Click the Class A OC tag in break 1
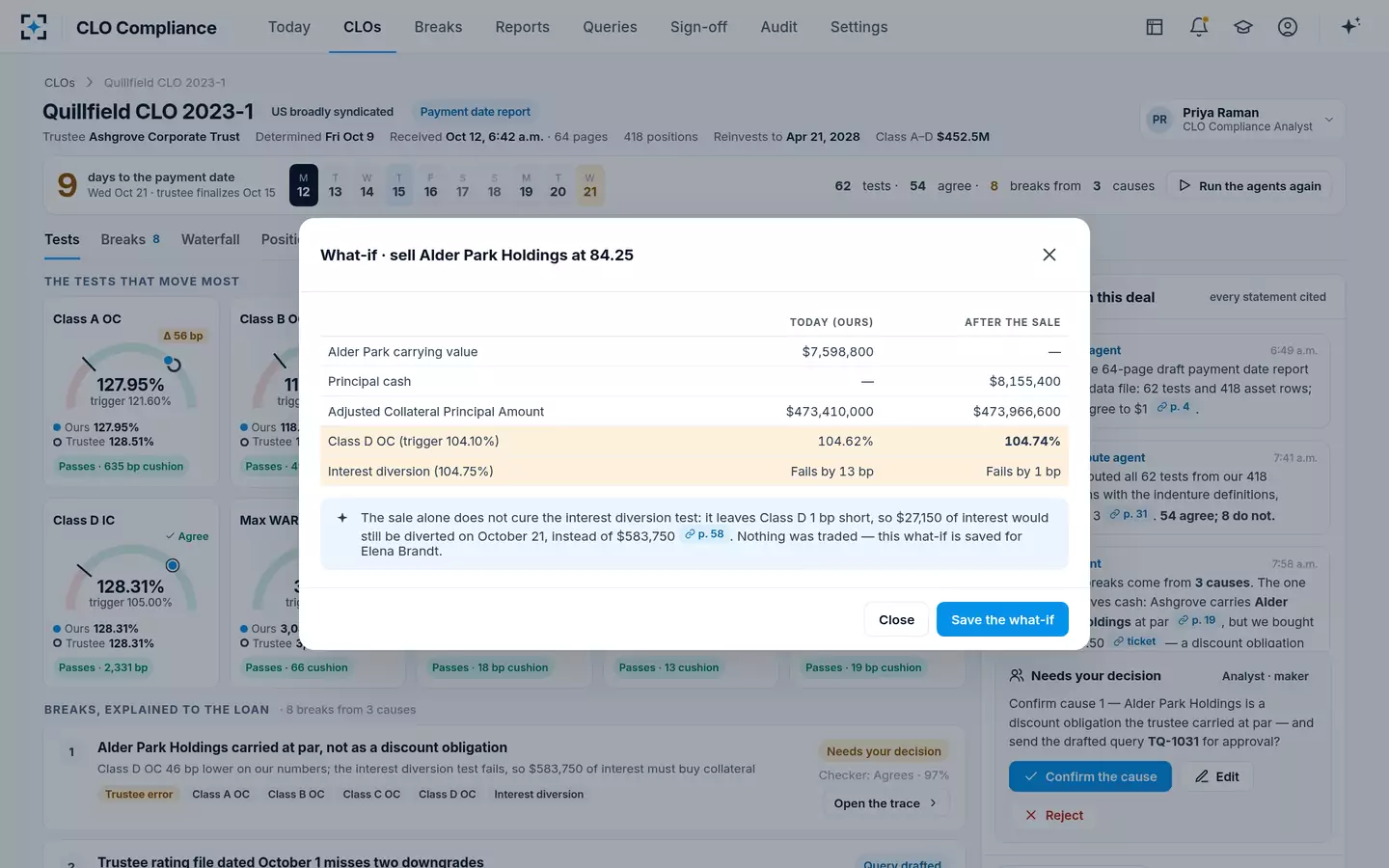This screenshot has height=868, width=1389. (221, 794)
